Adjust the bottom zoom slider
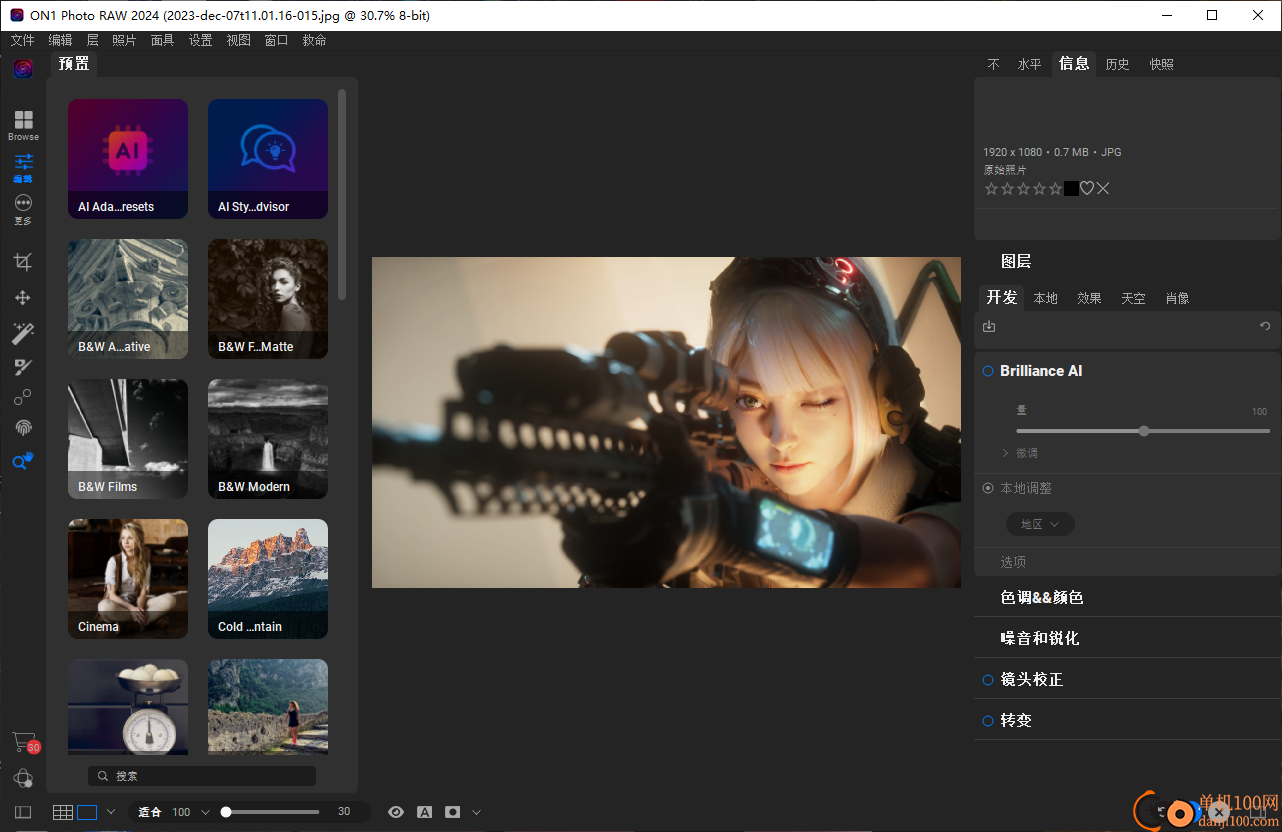This screenshot has width=1282, height=832. 271,812
